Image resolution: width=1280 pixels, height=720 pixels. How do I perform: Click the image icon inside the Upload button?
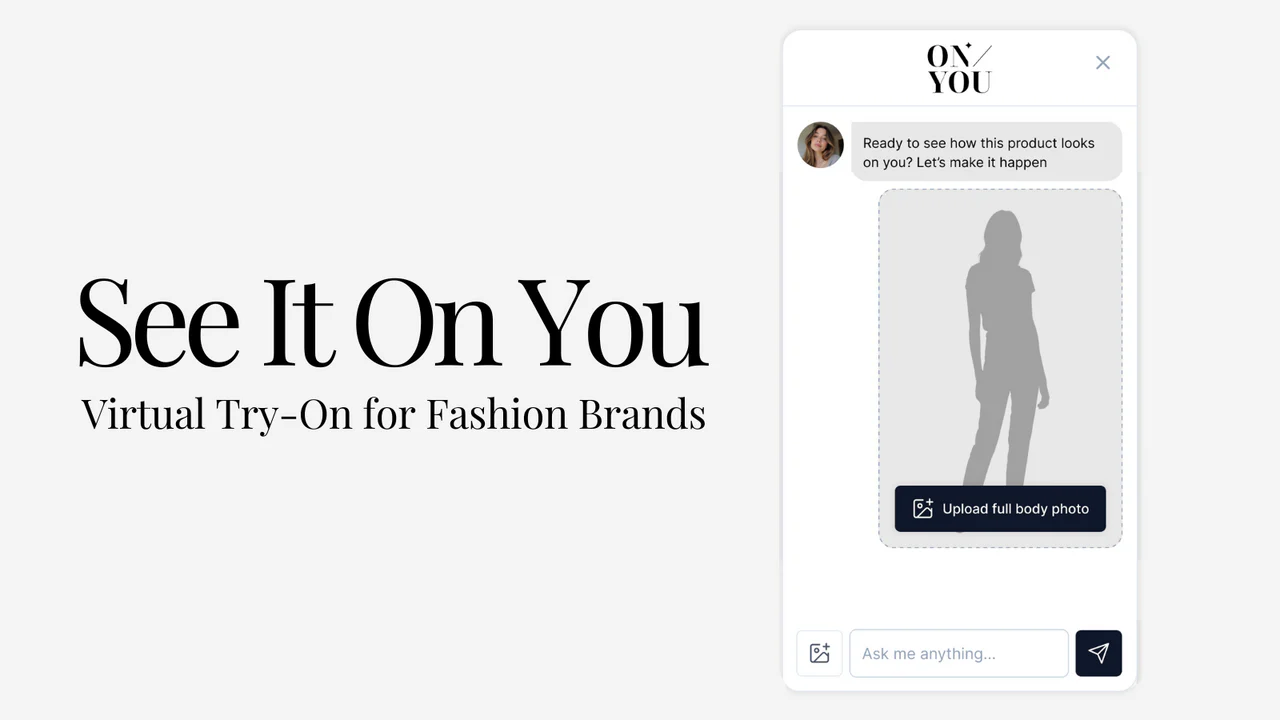923,509
